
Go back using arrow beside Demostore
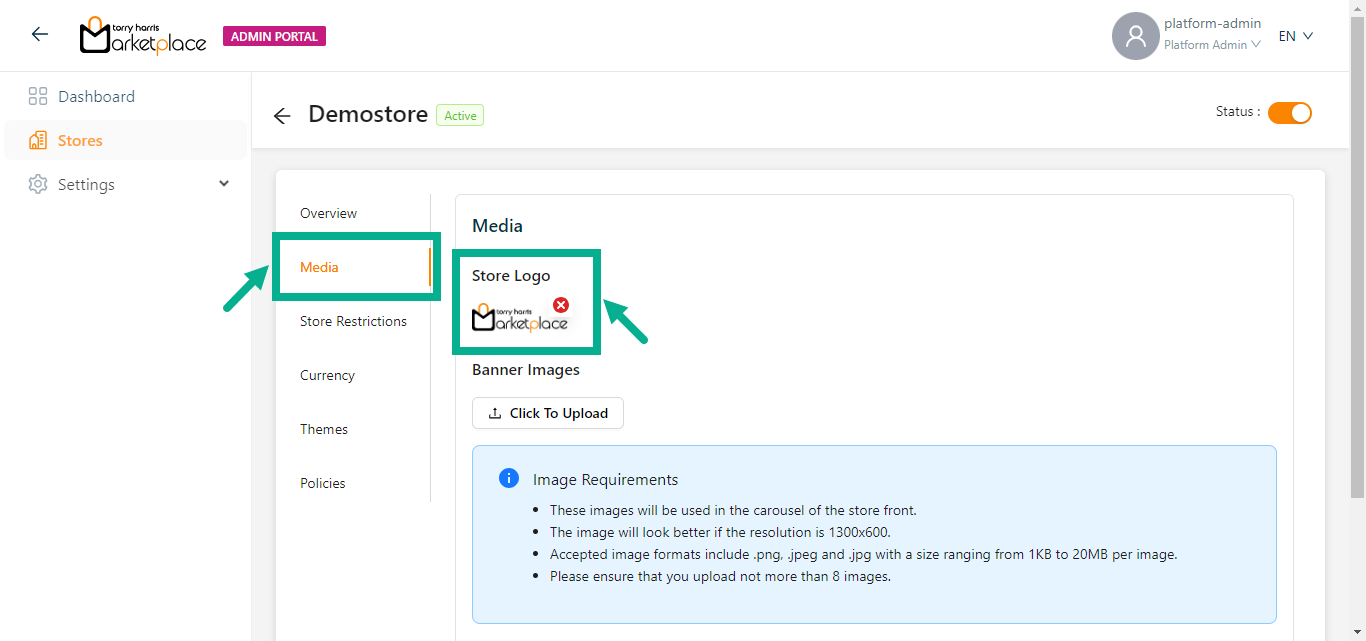point(282,116)
